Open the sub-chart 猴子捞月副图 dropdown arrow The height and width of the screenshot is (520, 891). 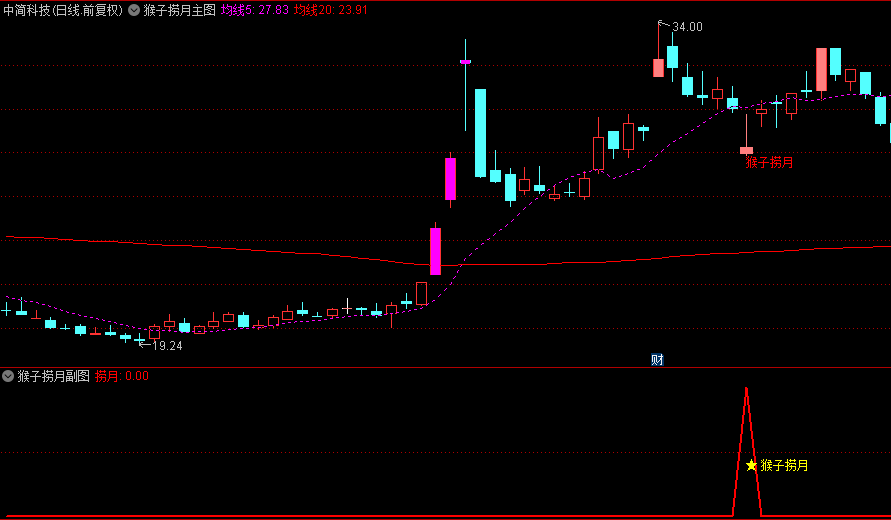(8, 376)
